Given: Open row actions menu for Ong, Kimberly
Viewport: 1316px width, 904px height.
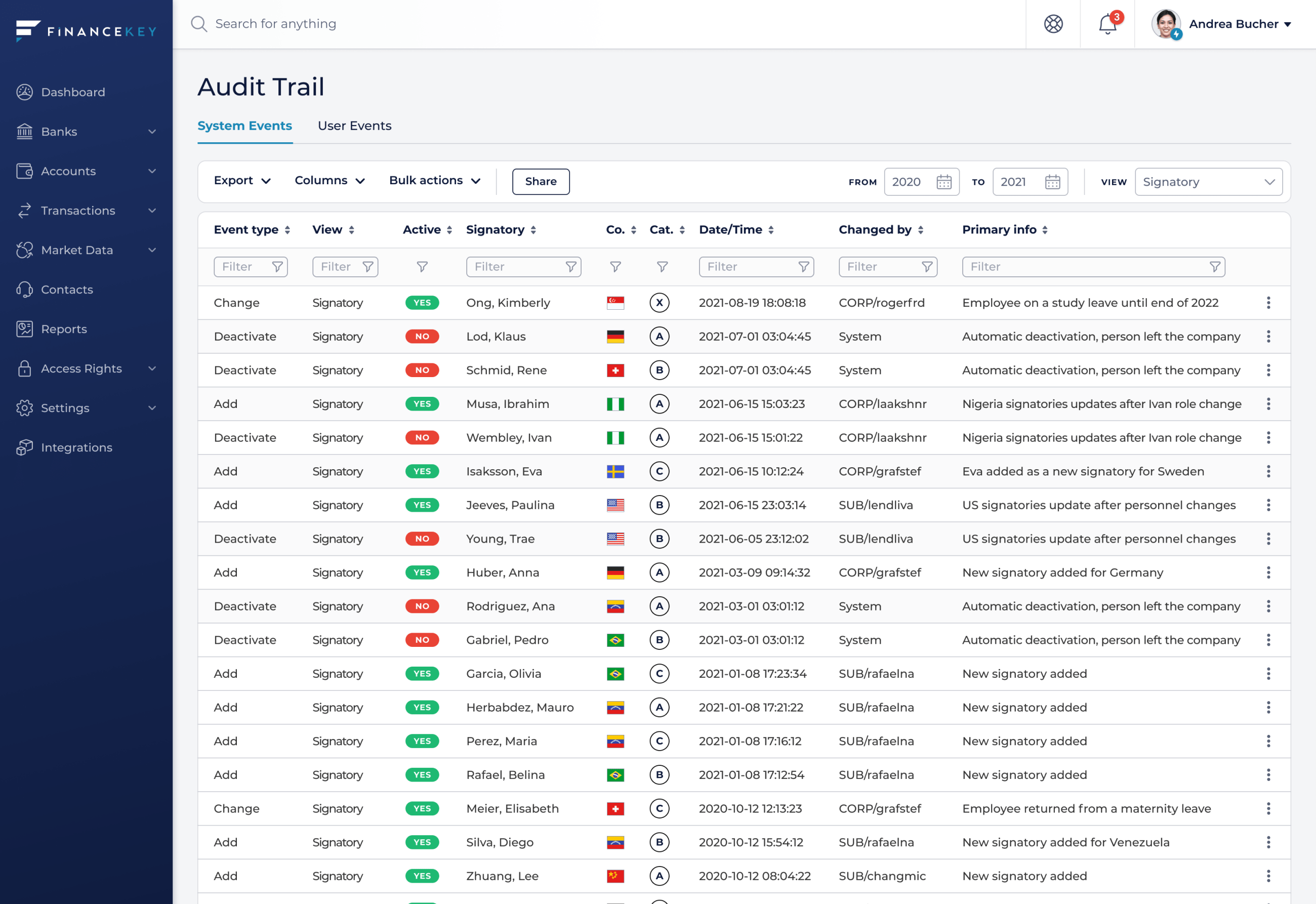Looking at the screenshot, I should click(x=1268, y=303).
